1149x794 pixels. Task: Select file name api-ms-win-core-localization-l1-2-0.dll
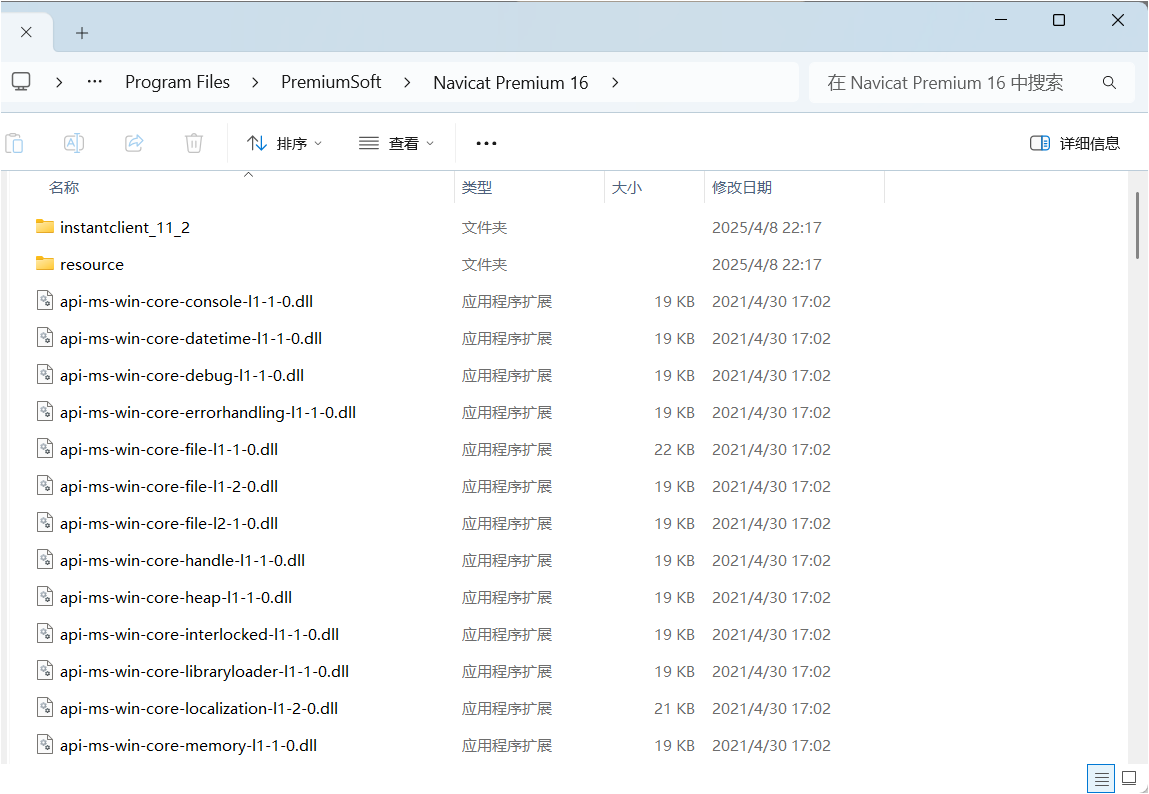click(x=199, y=708)
